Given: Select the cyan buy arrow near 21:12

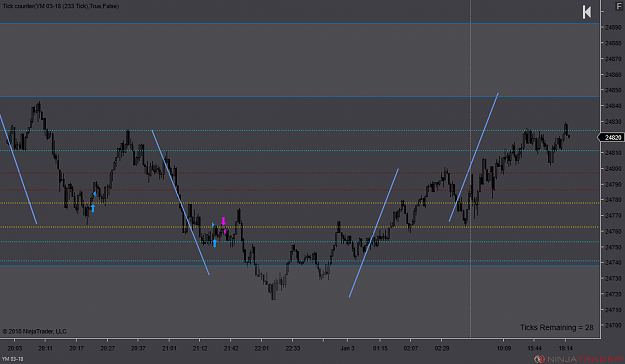Looking at the screenshot, I should pyautogui.click(x=214, y=243).
